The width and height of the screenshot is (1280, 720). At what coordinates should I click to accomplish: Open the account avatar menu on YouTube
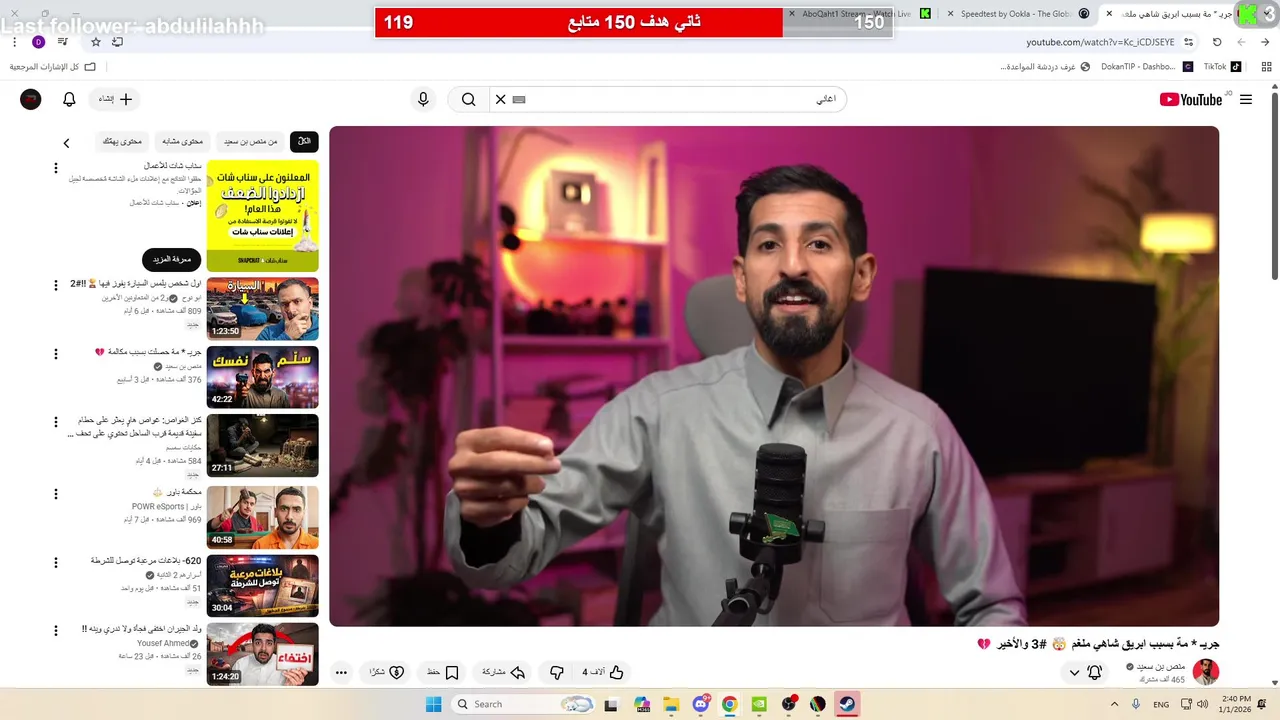[31, 99]
